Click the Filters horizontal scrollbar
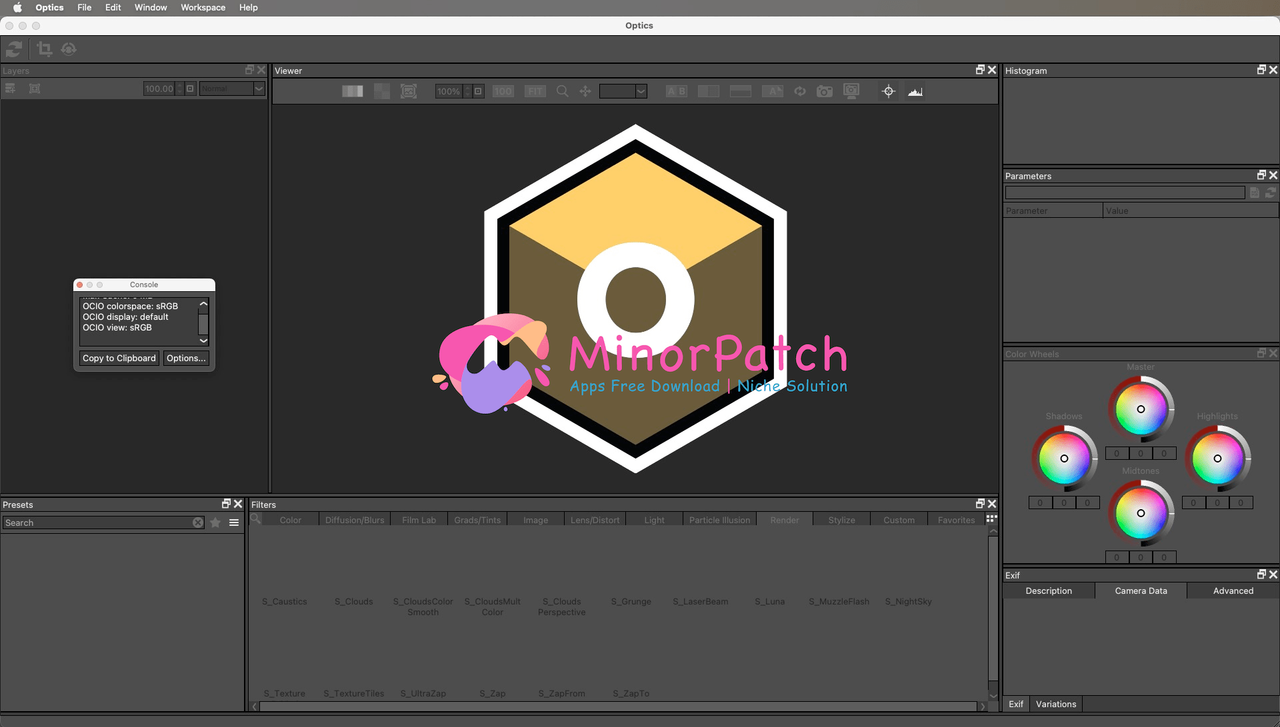Viewport: 1280px width, 727px height. pos(619,706)
